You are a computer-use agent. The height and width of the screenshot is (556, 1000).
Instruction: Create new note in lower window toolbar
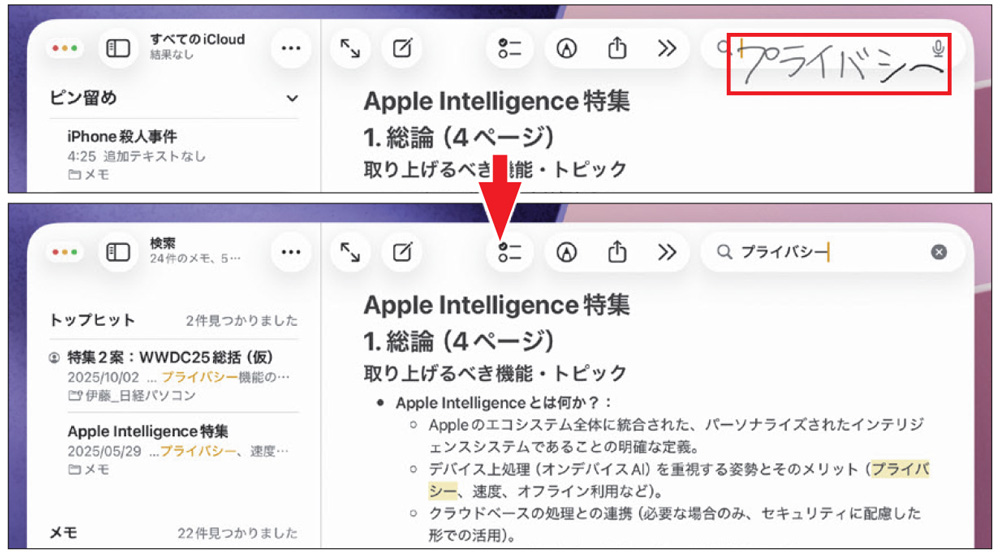point(402,252)
